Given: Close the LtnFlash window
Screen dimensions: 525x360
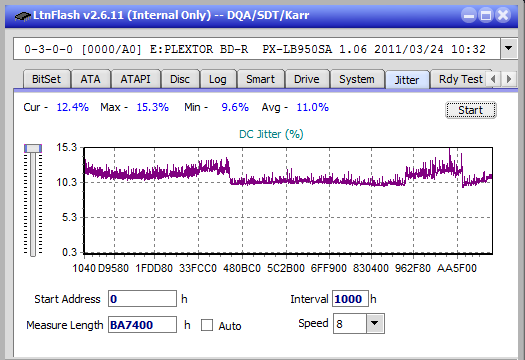Looking at the screenshot, I should (x=503, y=15).
